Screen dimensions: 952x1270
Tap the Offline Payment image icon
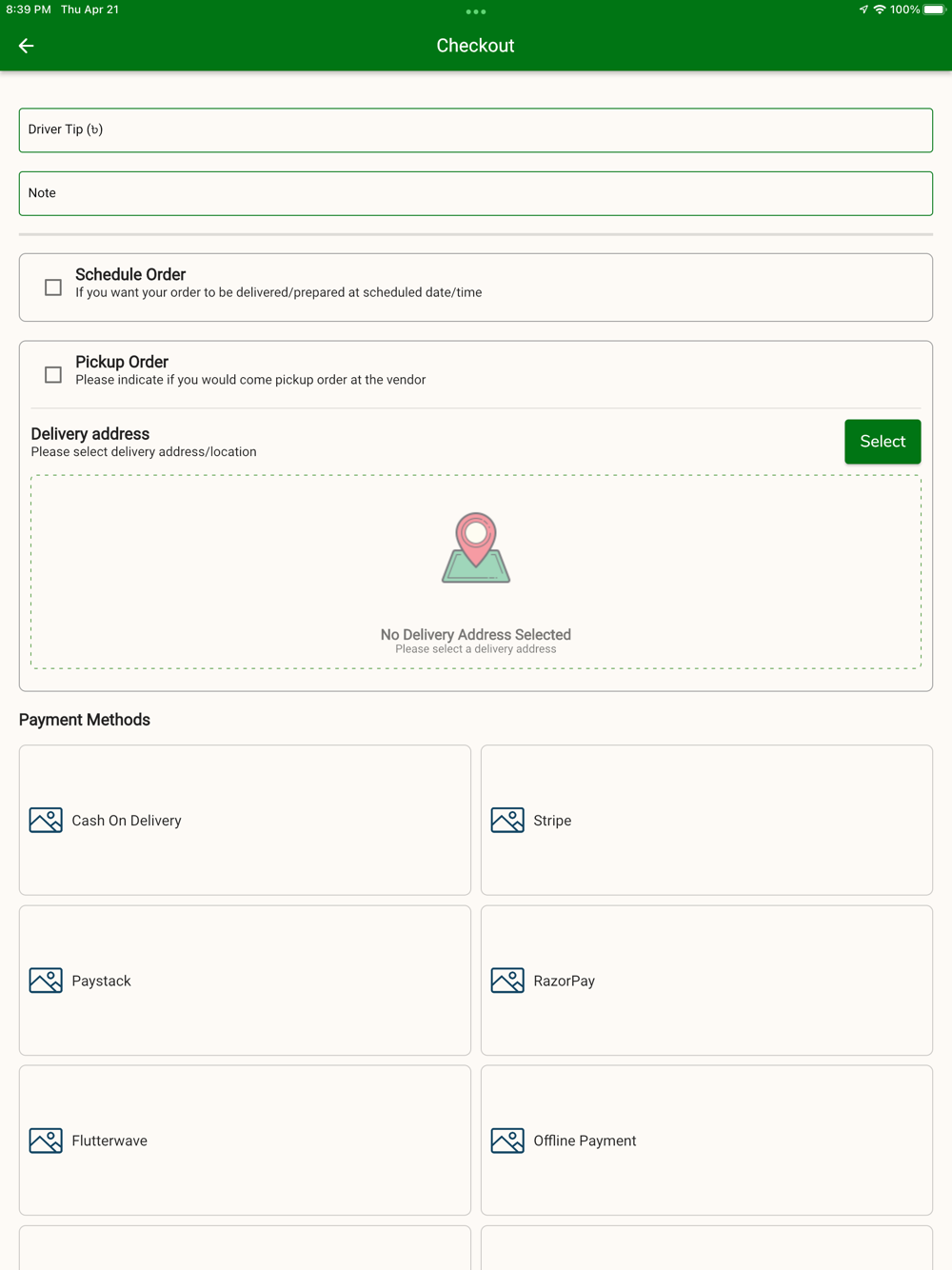coord(507,1141)
